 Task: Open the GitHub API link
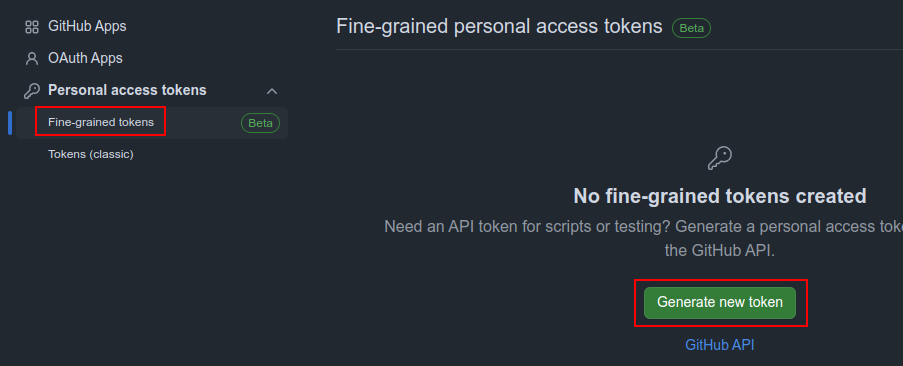pyautogui.click(x=720, y=345)
